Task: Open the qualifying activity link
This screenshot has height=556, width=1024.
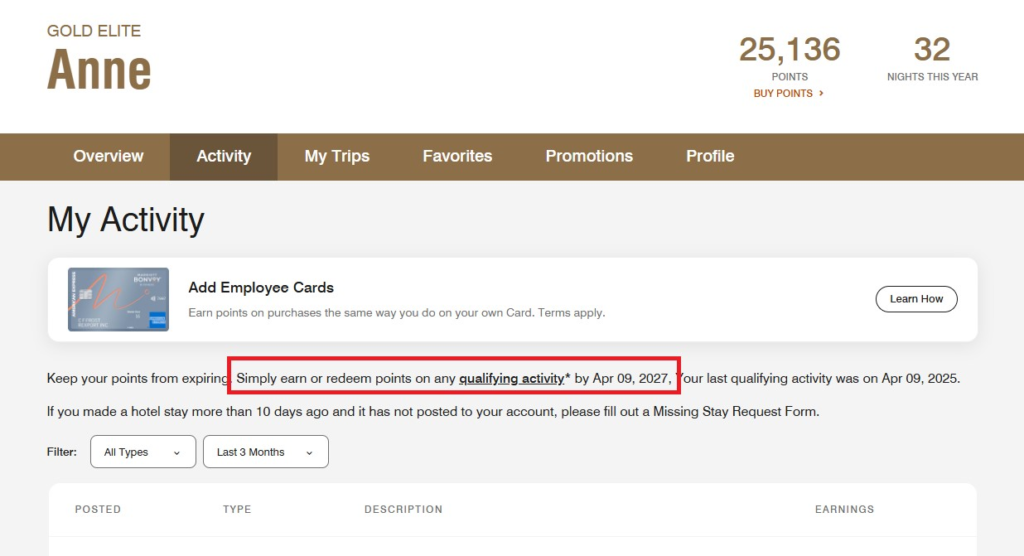Action: (511, 378)
